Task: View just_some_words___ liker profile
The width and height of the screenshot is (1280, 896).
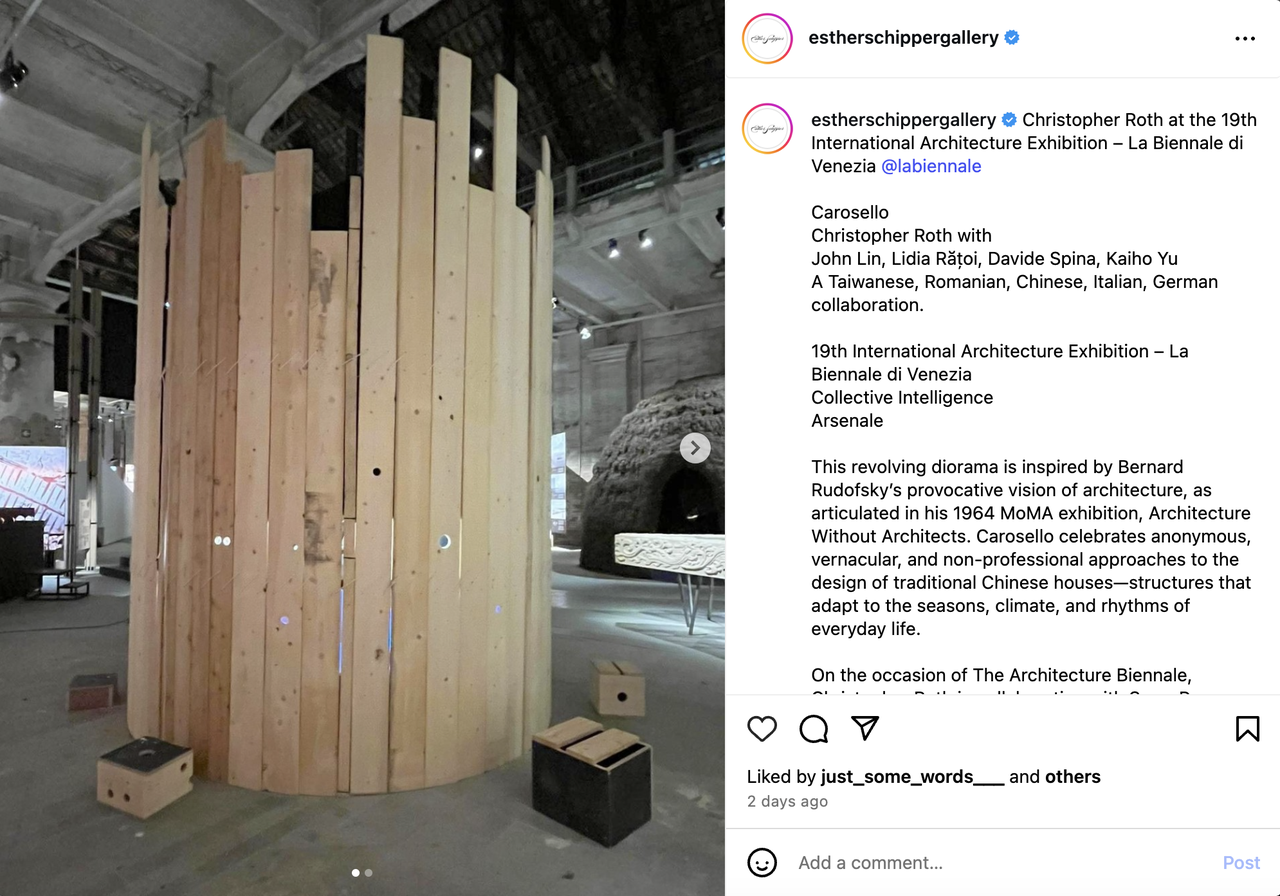Action: (912, 777)
